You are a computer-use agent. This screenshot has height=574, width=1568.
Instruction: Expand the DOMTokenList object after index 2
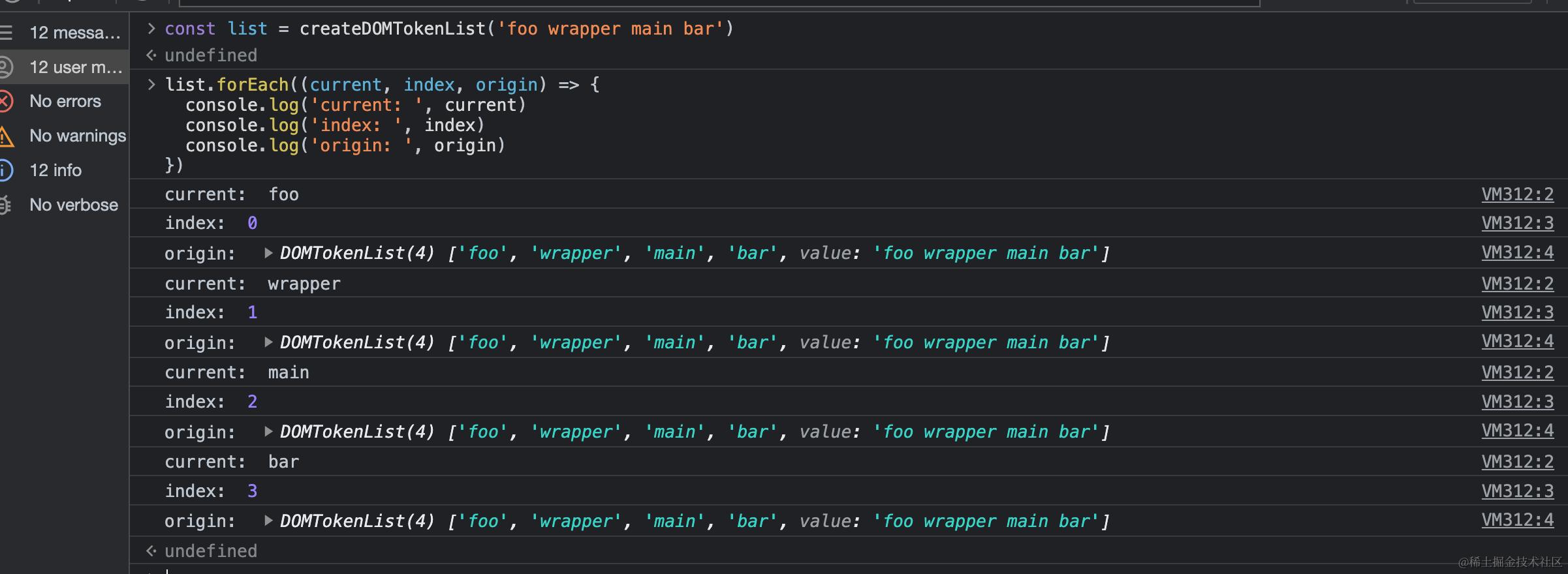click(268, 431)
